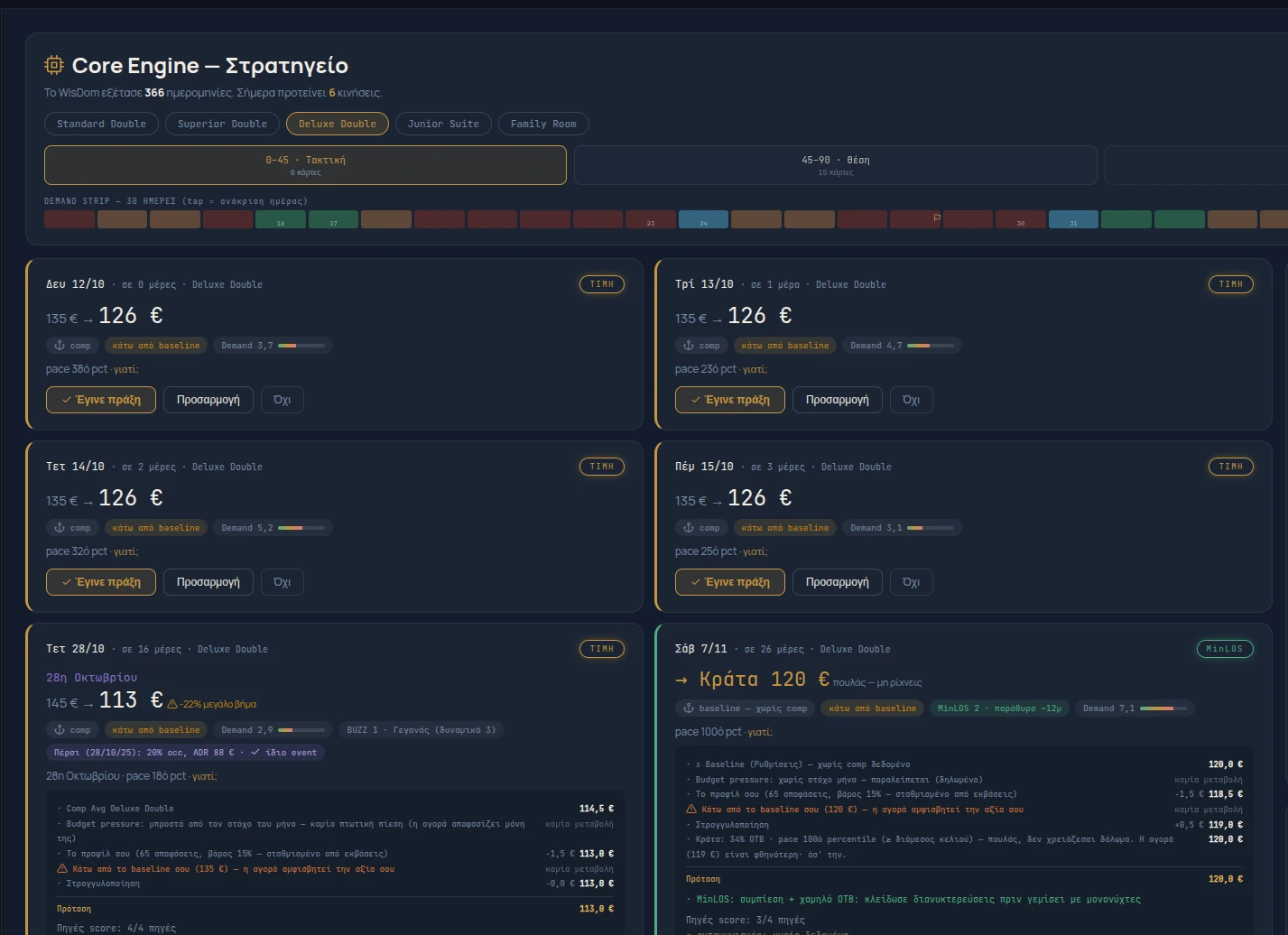Click the ΤΙΜΗ badge on Τετ 28/10 card

(601, 648)
